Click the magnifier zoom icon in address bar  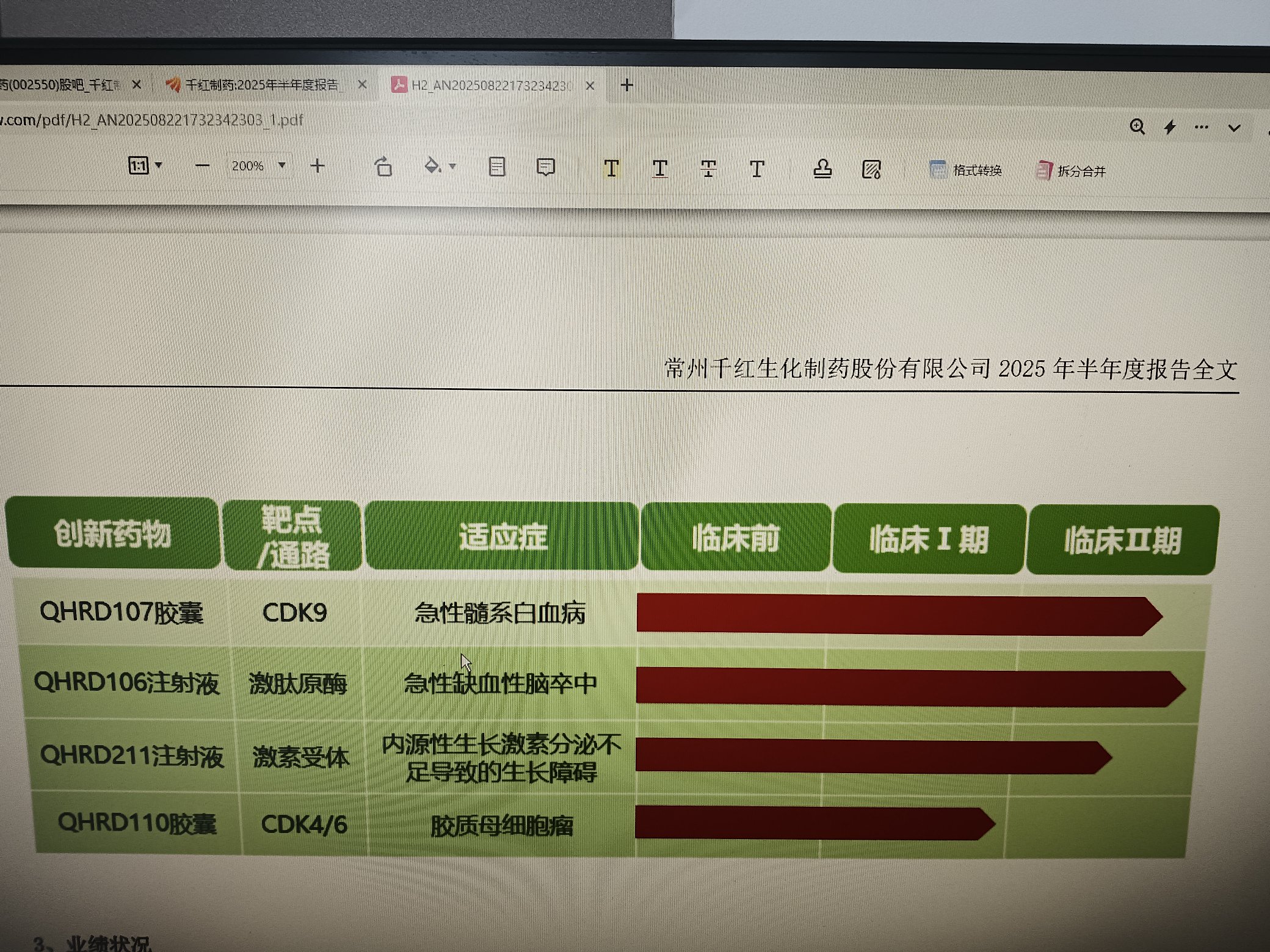(1137, 126)
